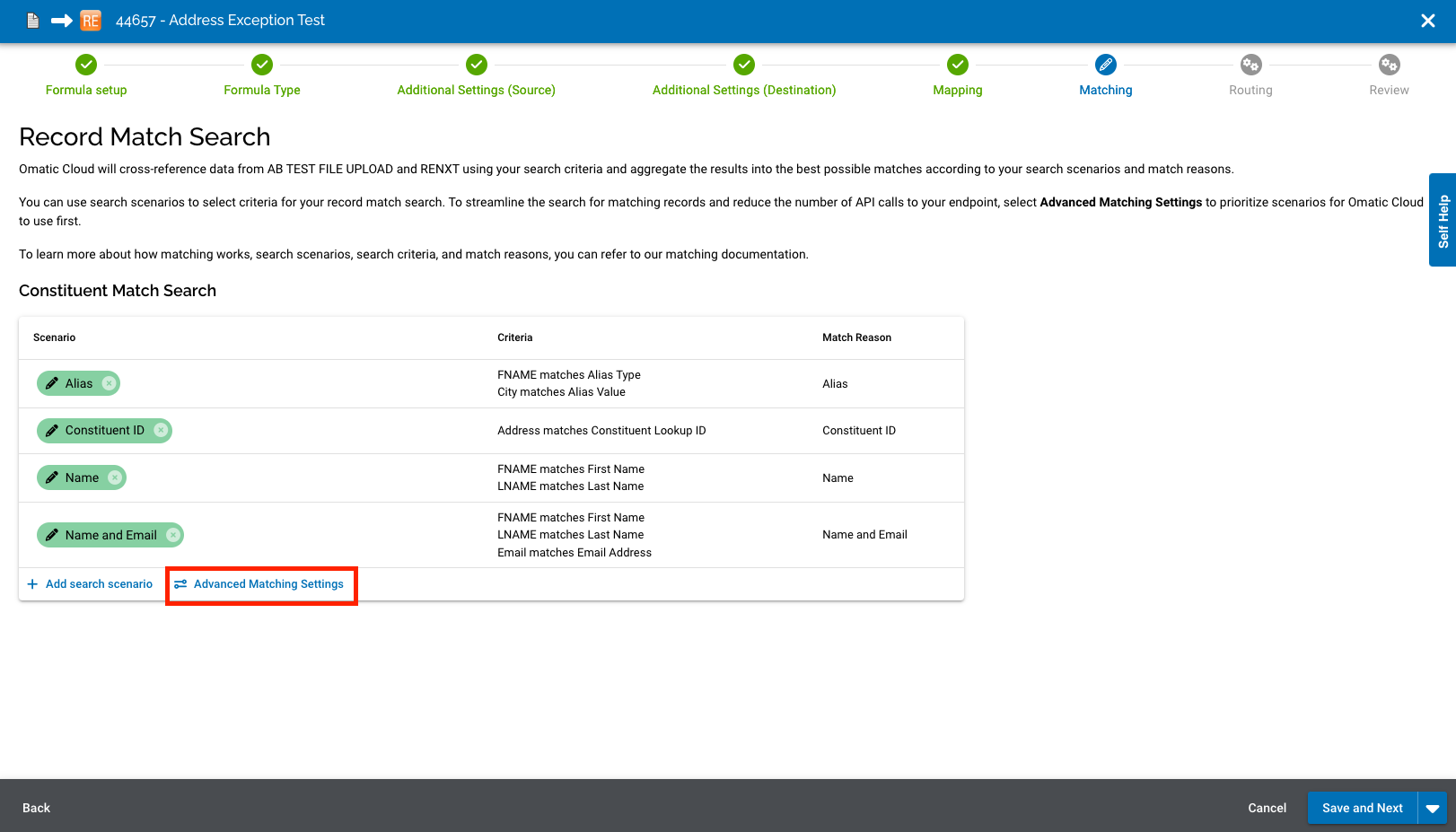Screen dimensions: 1456x832
Task: Open Advanced Matching Settings
Action: pos(261,583)
